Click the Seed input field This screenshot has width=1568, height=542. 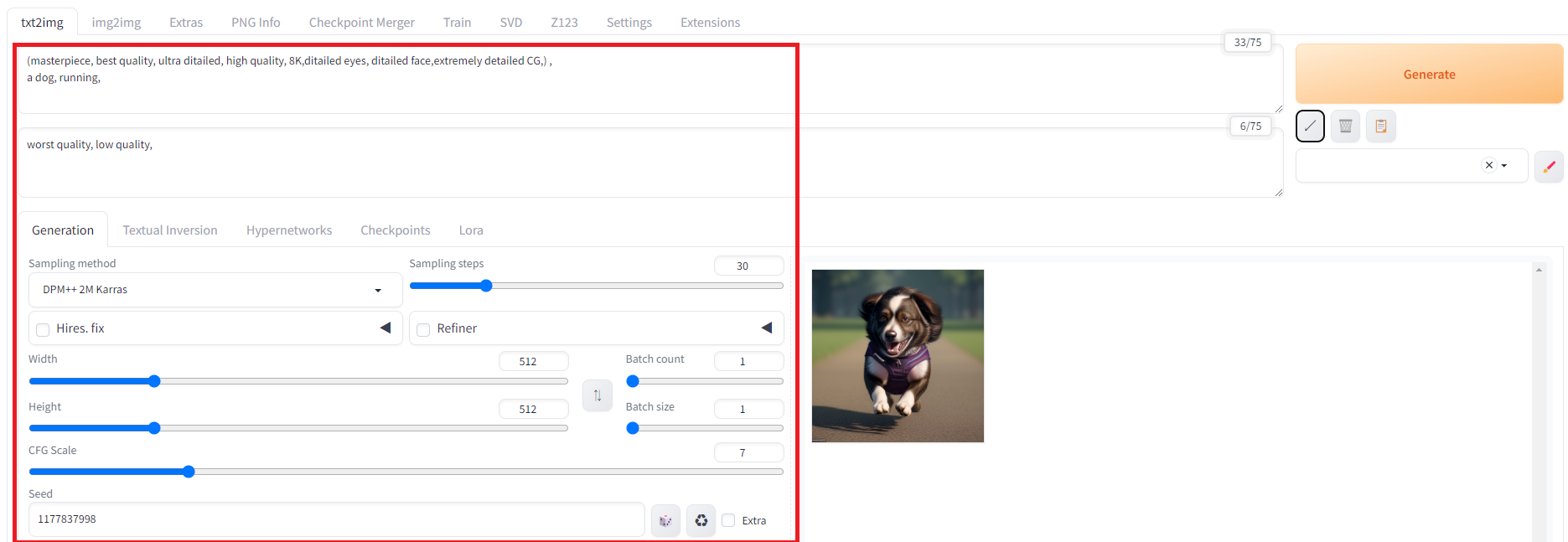336,519
